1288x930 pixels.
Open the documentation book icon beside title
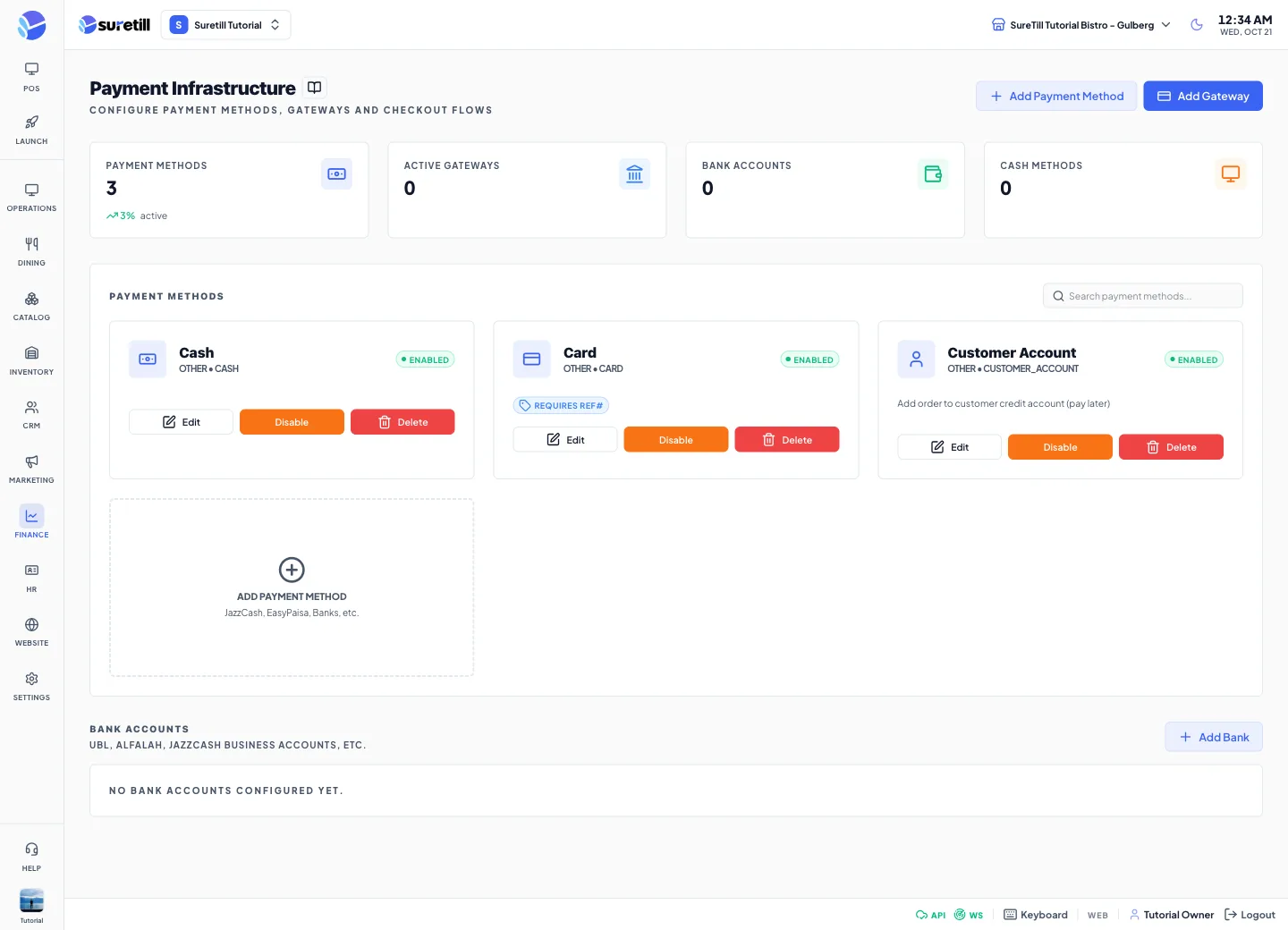coord(314,88)
